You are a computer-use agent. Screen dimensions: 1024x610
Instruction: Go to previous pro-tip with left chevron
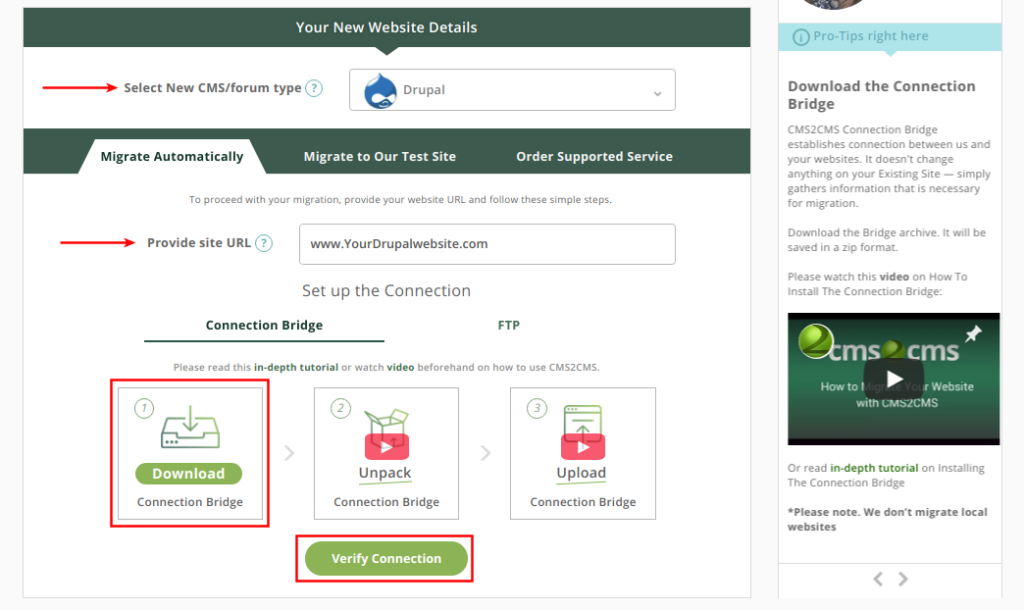point(878,579)
